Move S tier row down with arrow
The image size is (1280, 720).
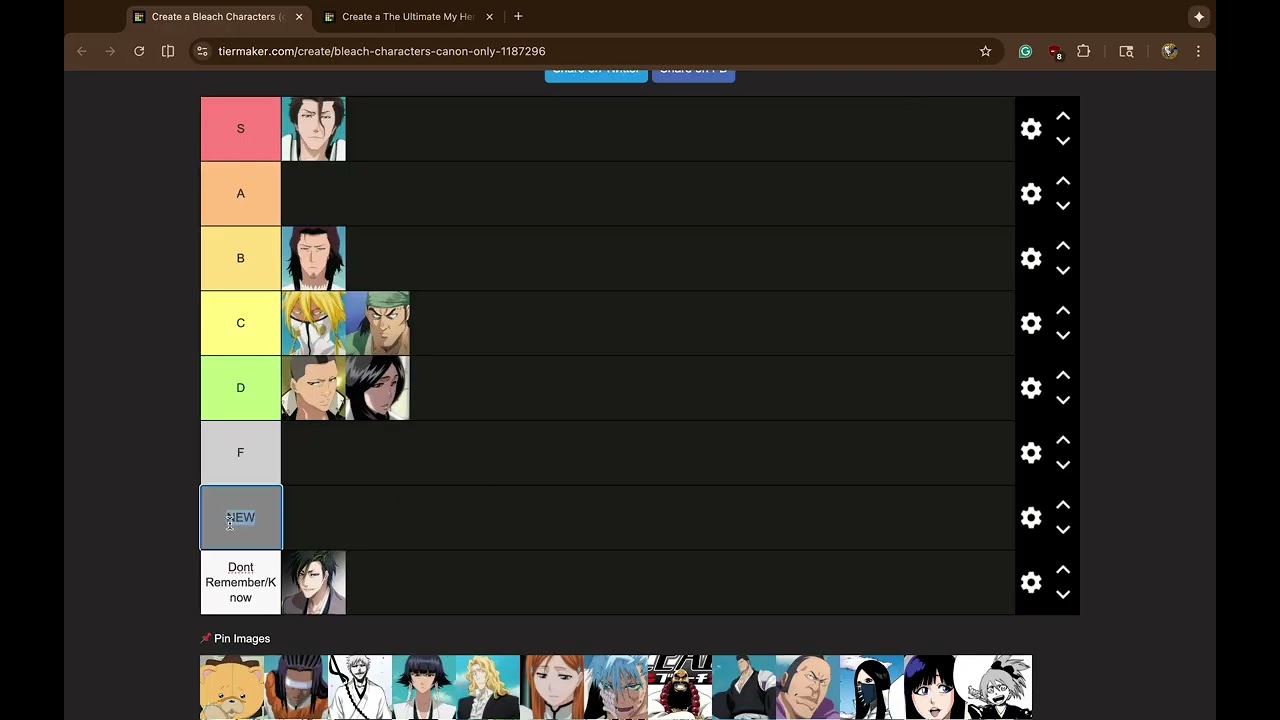(1063, 141)
